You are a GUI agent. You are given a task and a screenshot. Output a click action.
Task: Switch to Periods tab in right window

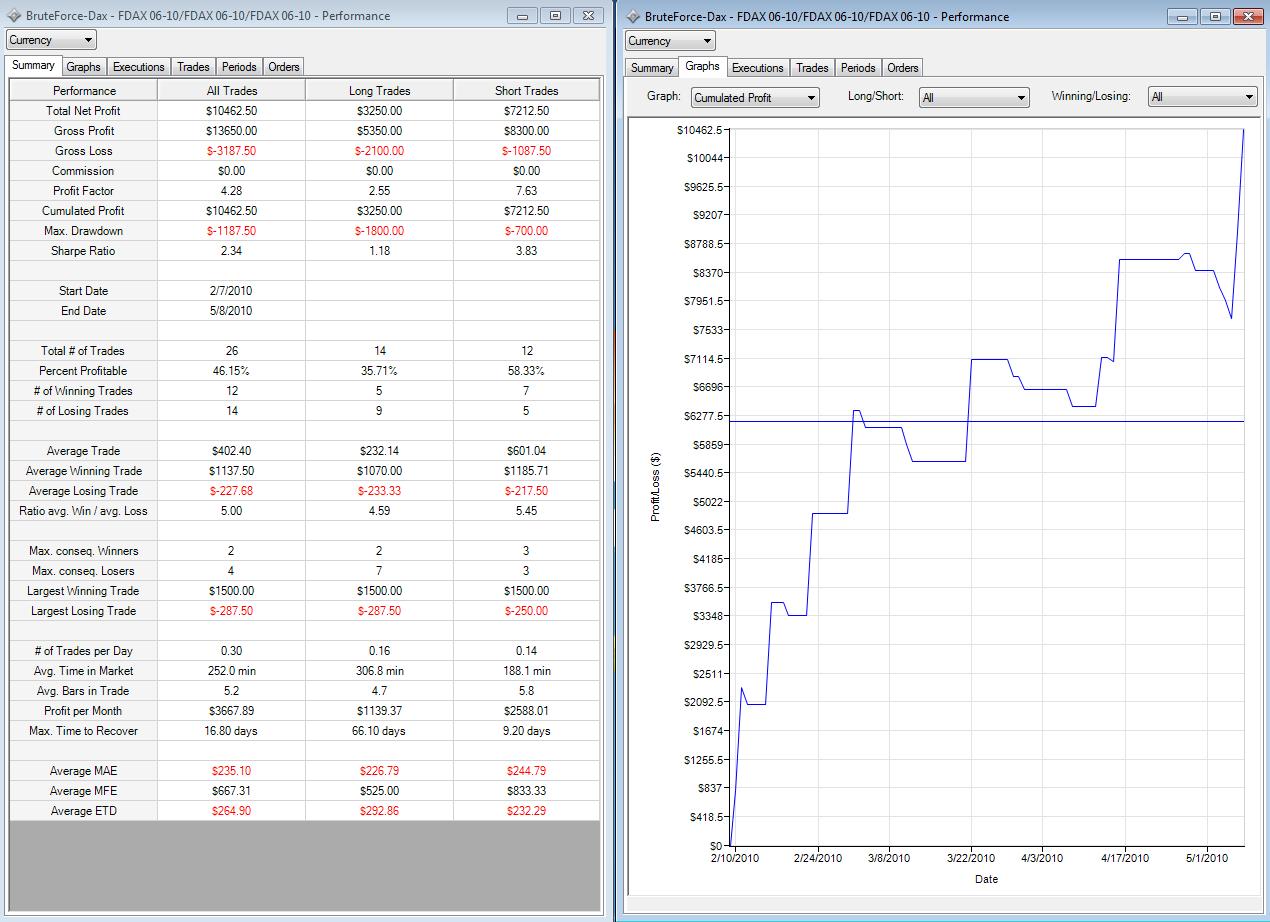[x=858, y=68]
